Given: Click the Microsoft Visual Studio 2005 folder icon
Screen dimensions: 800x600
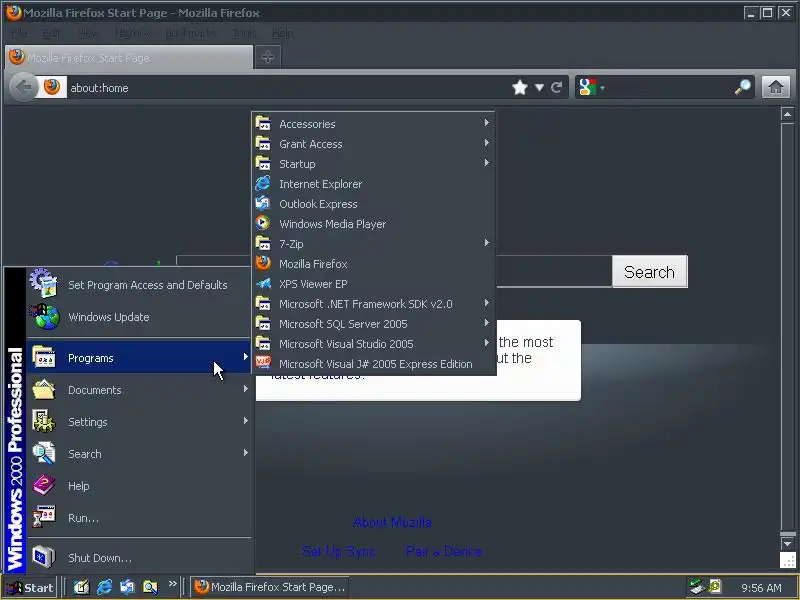Looking at the screenshot, I should point(263,343).
